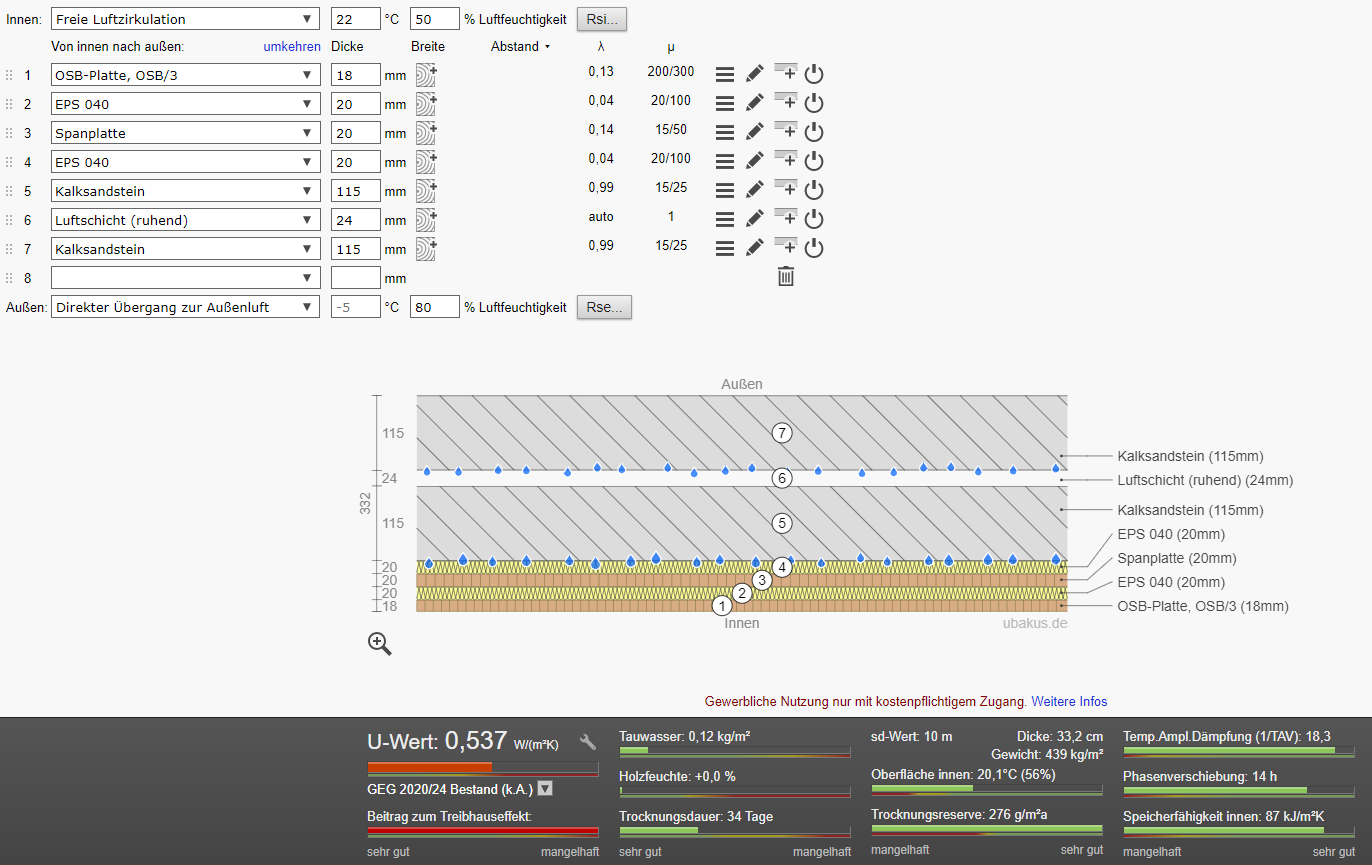Click indoor humidity field 50 %
The width and height of the screenshot is (1372, 865).
[435, 19]
